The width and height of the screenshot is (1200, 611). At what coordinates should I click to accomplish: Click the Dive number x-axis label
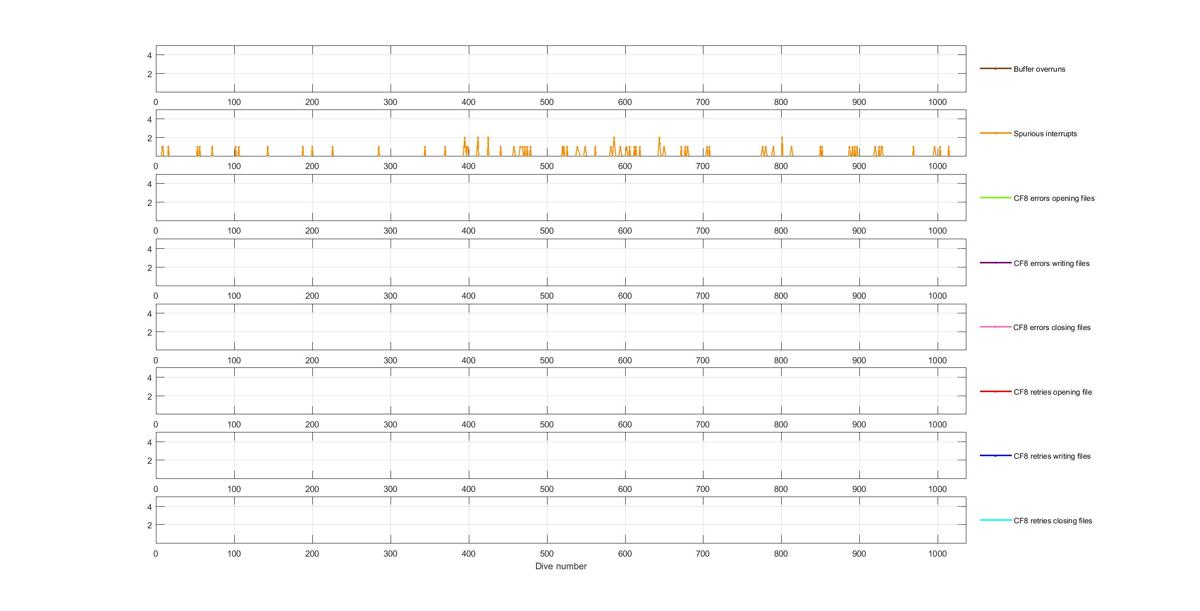[561, 567]
